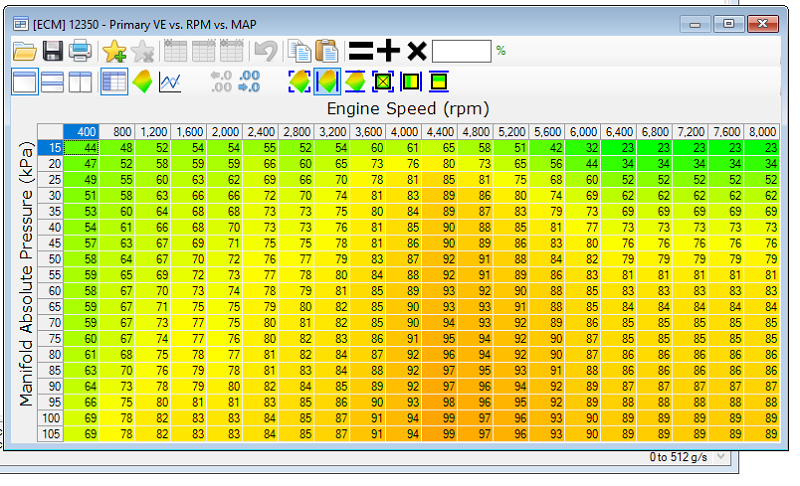
Task: Paste values using the clipboard icon
Action: [327, 51]
